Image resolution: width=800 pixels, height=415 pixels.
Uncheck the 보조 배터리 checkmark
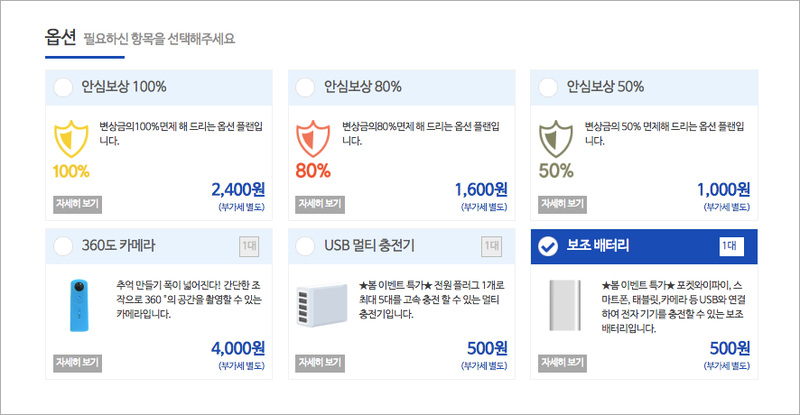tap(548, 247)
